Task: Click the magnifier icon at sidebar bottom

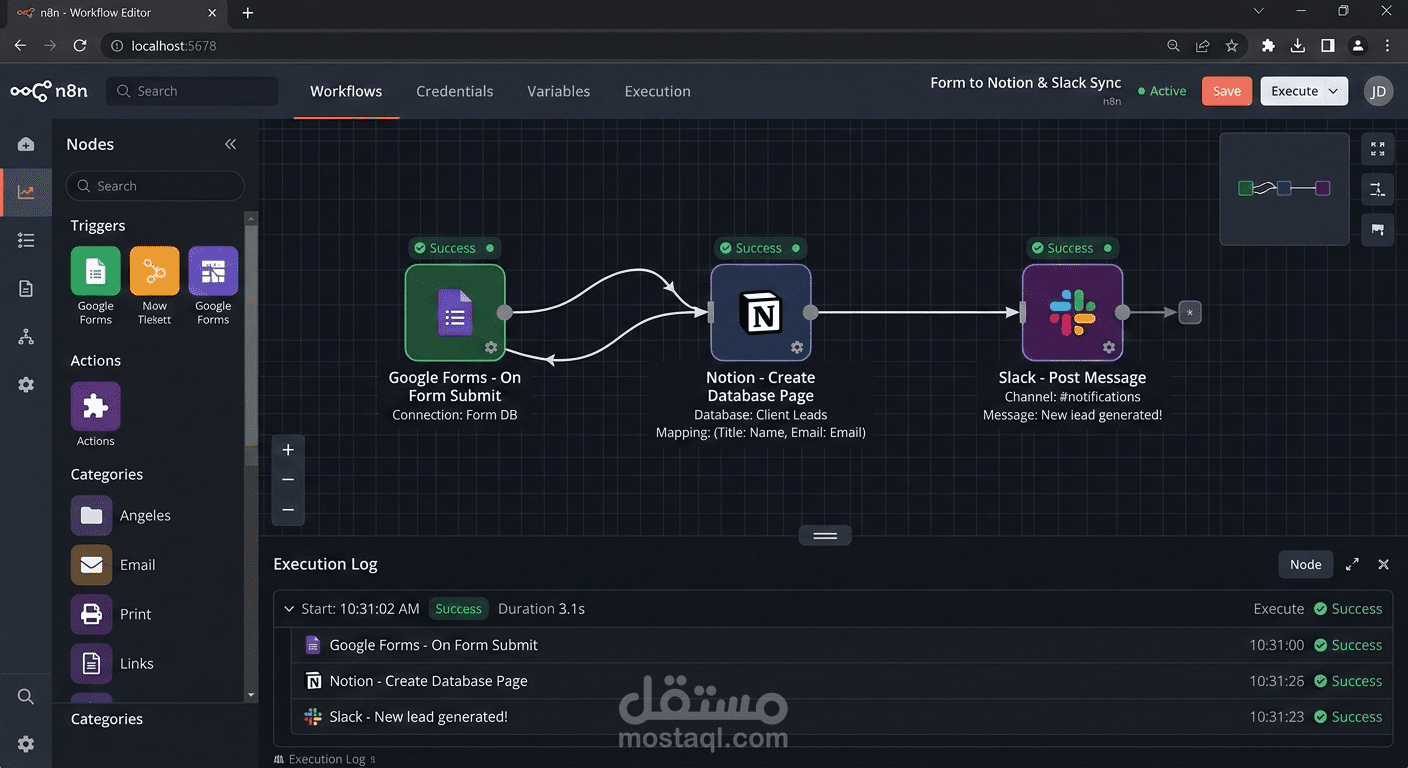Action: (26, 696)
